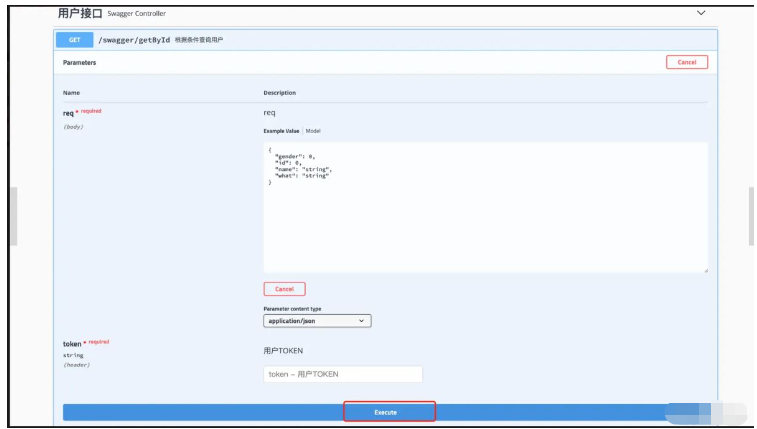Click the Description column header

pyautogui.click(x=280, y=93)
